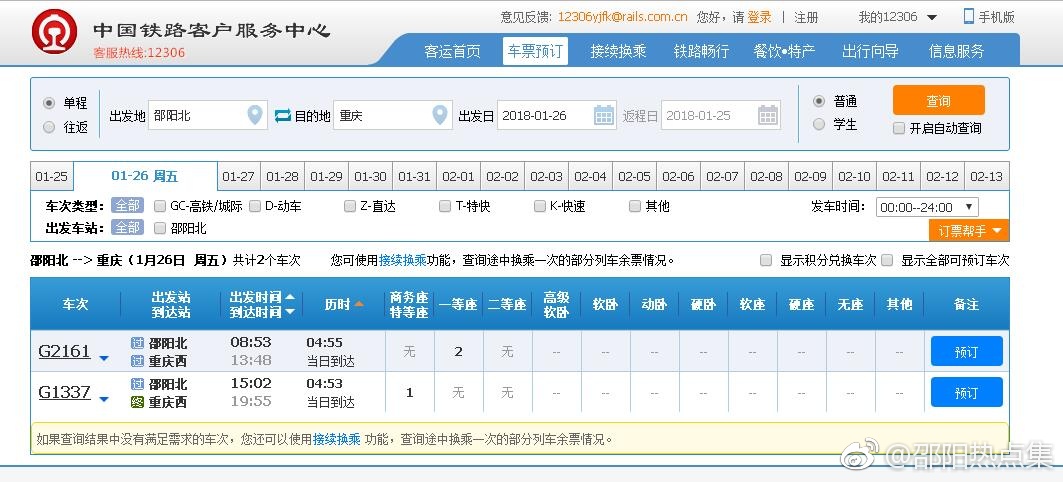This screenshot has width=1063, height=482.
Task: Check 其他 train type filter
Action: pos(635,206)
